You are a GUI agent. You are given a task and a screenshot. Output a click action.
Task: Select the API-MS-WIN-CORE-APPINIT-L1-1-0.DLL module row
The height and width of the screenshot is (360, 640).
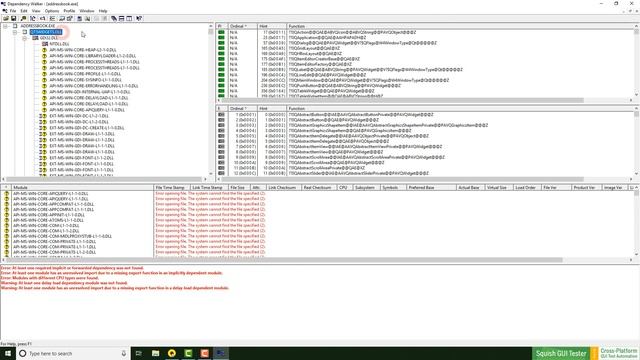click(49, 215)
